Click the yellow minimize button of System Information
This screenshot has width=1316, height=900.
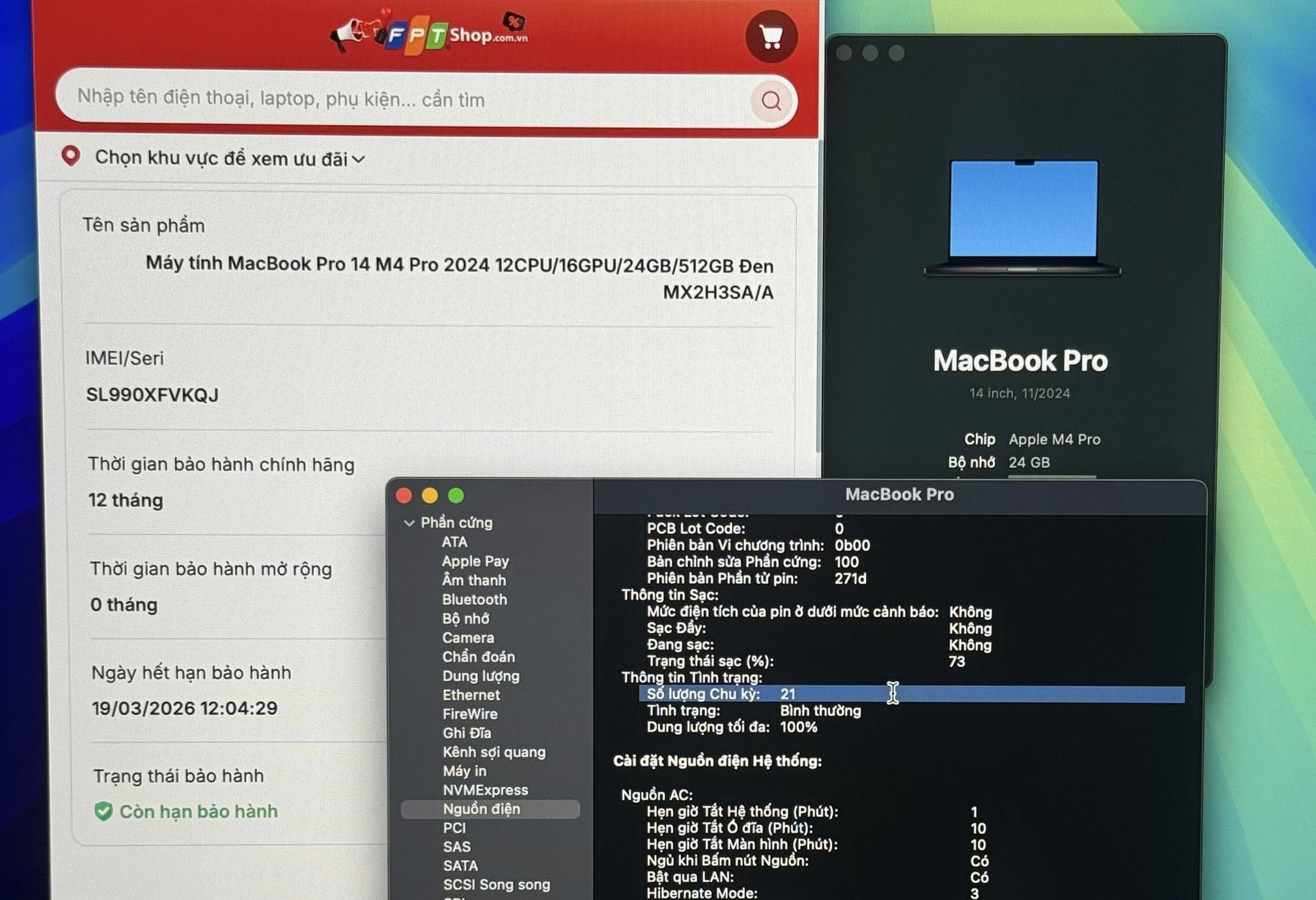(x=430, y=496)
